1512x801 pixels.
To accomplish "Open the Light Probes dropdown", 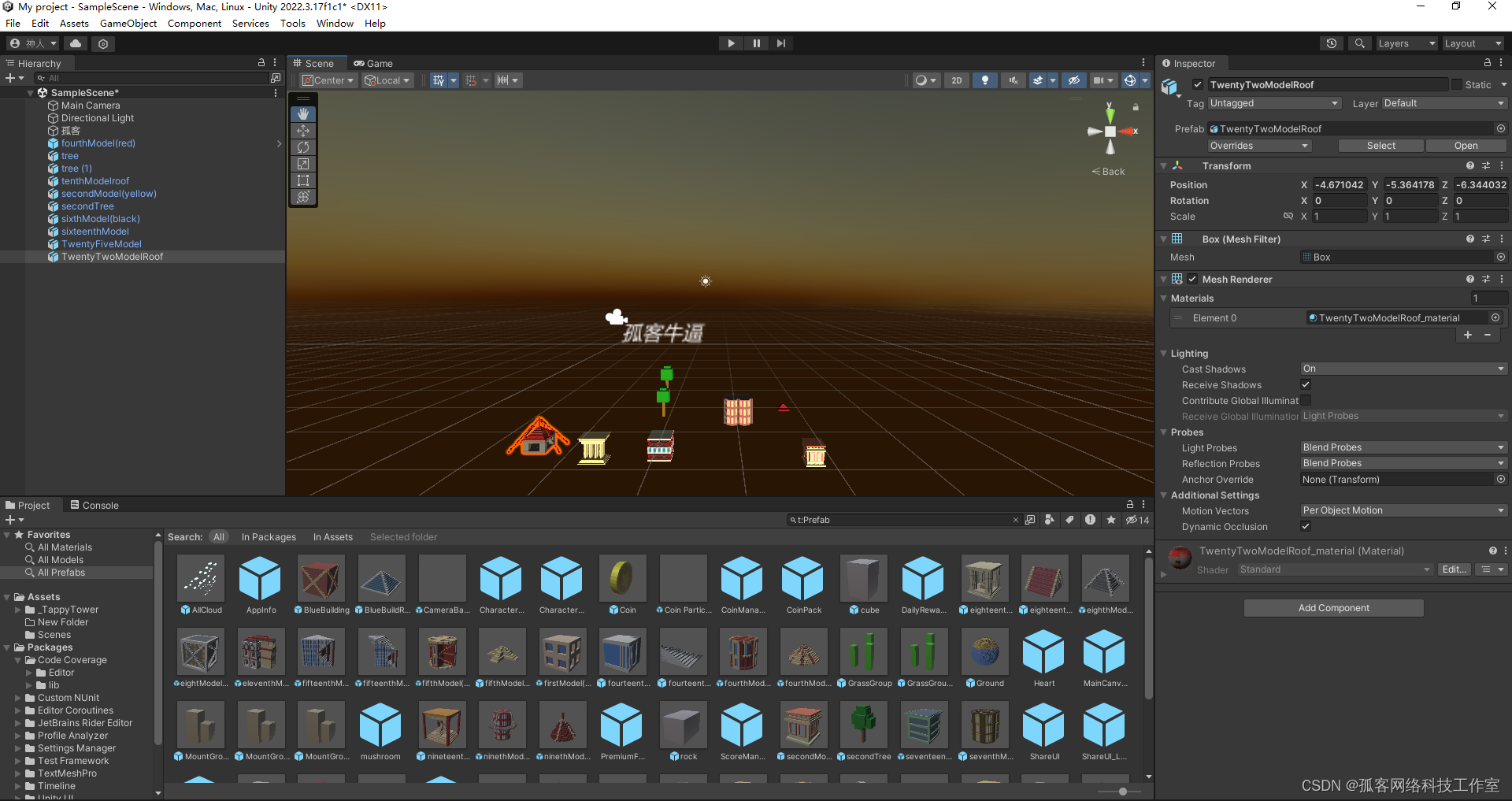I will [1403, 447].
